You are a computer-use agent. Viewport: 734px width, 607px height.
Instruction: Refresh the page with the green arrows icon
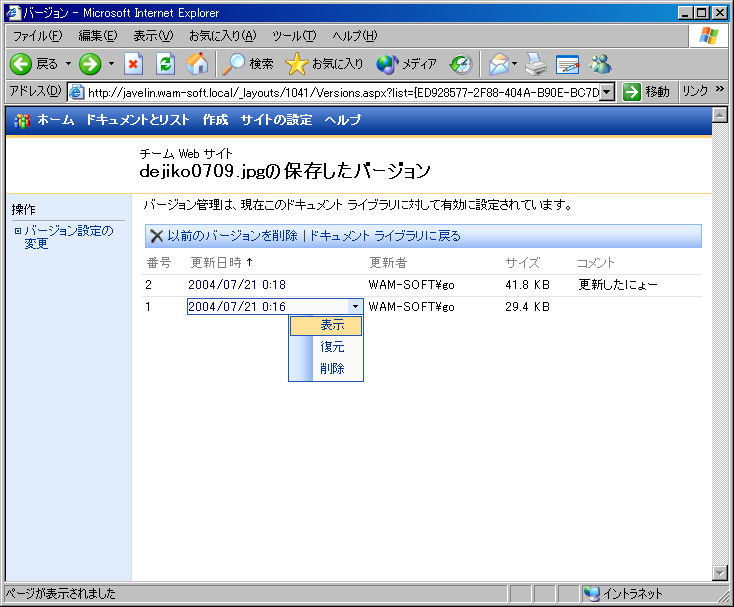coord(165,64)
